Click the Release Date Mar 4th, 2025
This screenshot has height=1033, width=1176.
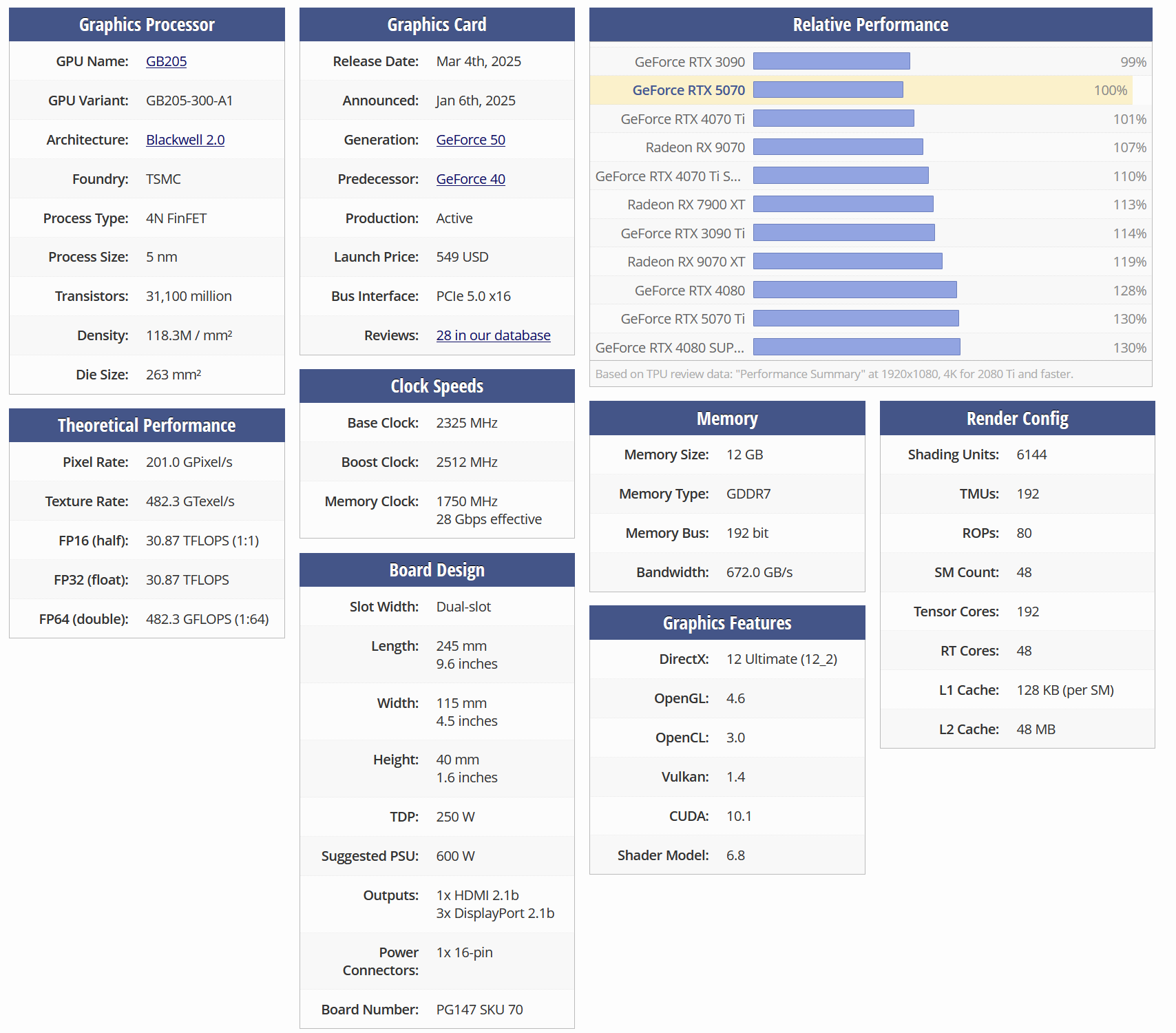tap(479, 61)
